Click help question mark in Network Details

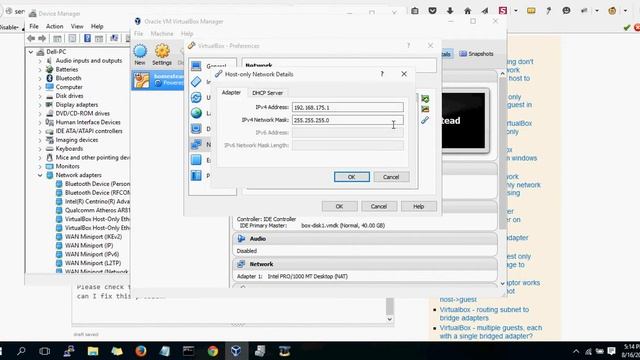click(382, 74)
